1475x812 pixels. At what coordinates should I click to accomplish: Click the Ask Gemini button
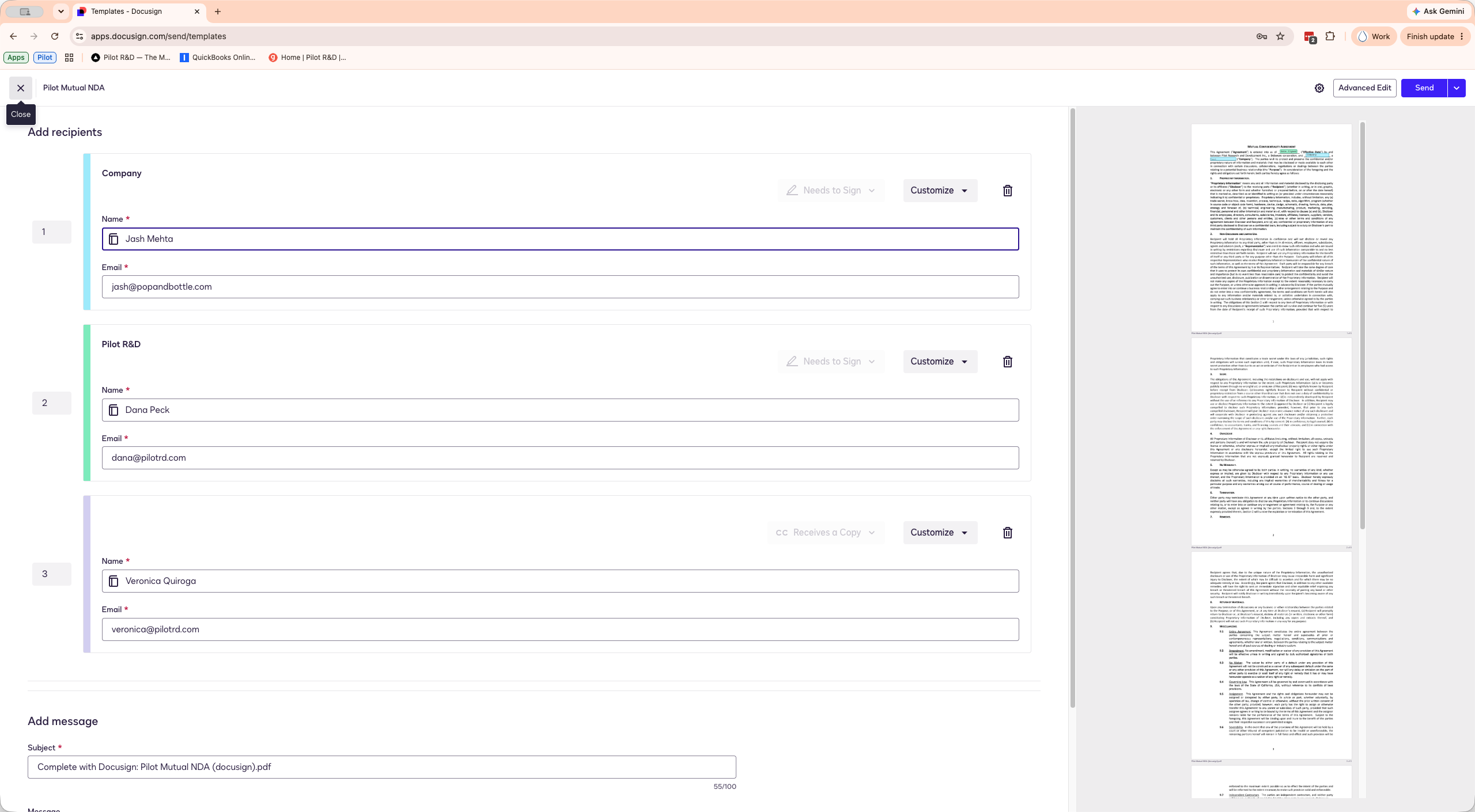pyautogui.click(x=1438, y=12)
